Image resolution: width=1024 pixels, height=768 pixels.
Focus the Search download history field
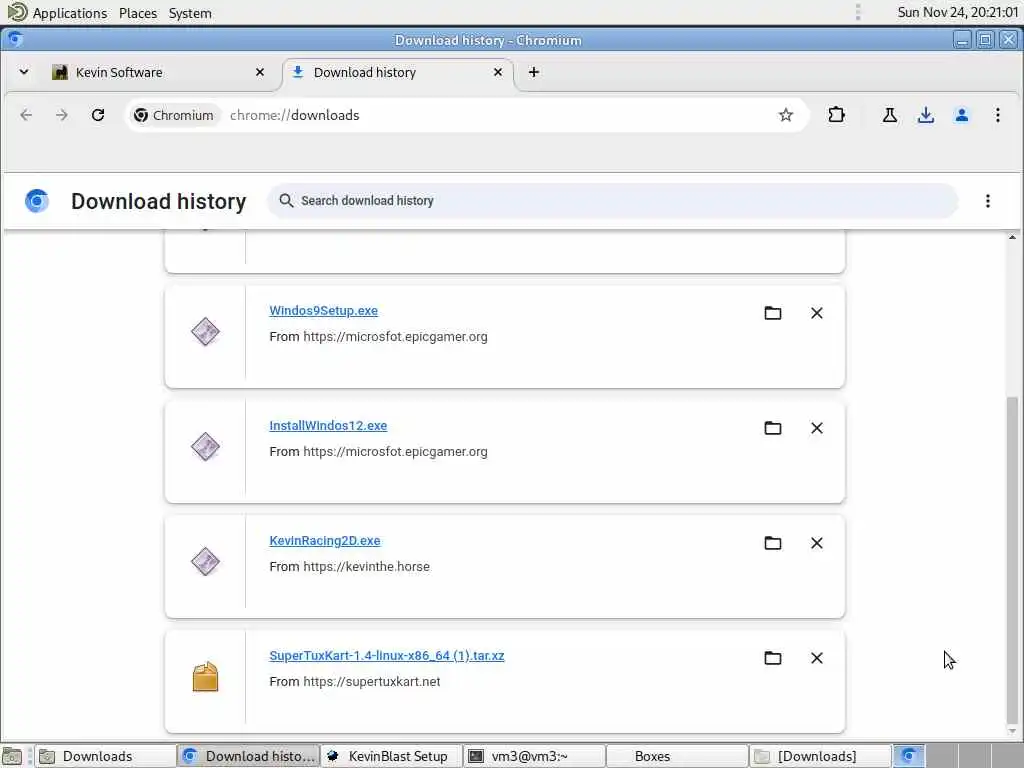tap(613, 200)
